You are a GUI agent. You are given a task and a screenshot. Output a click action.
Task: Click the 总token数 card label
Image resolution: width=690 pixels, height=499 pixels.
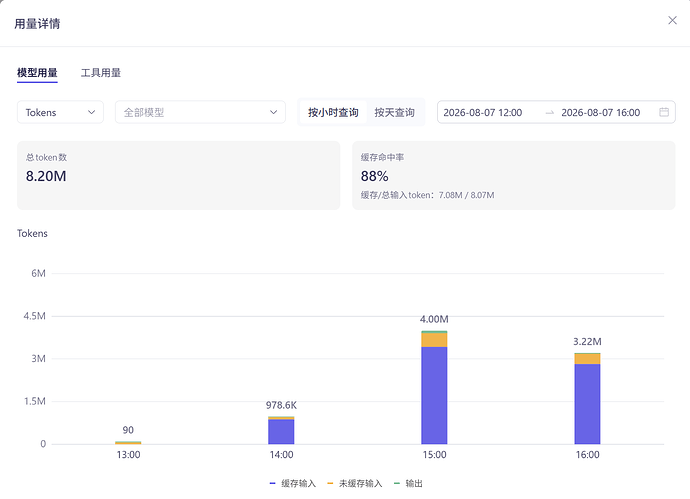pos(46,157)
